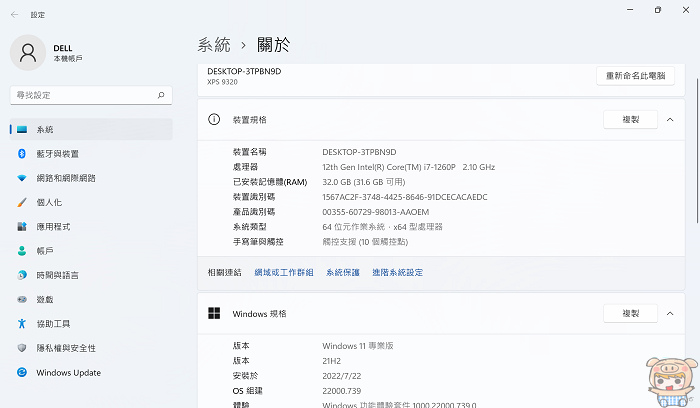Click the info circle icon beside 裝置規格
The image size is (700, 408).
click(214, 120)
